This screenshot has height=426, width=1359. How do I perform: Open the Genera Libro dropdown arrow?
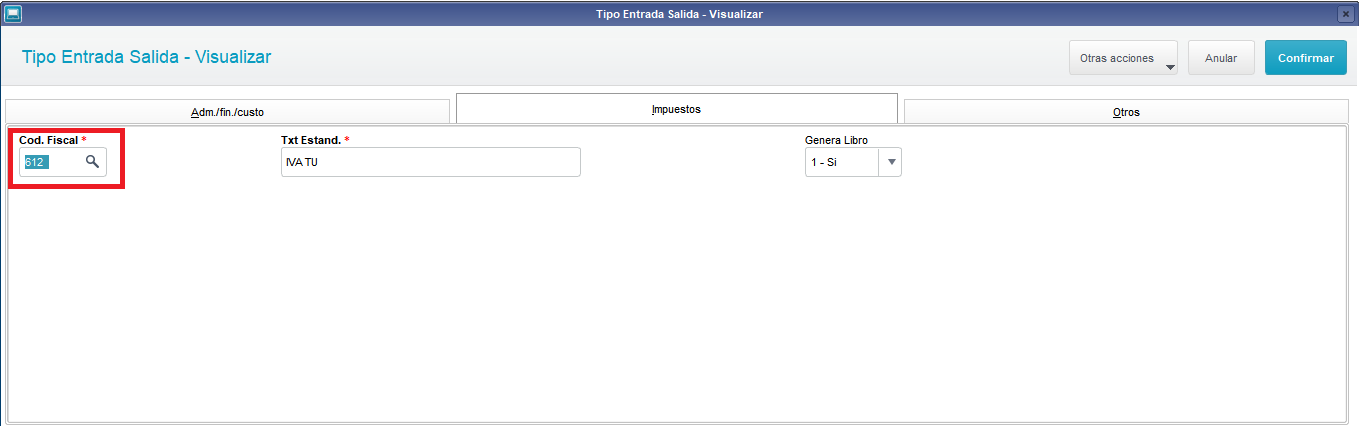(891, 162)
